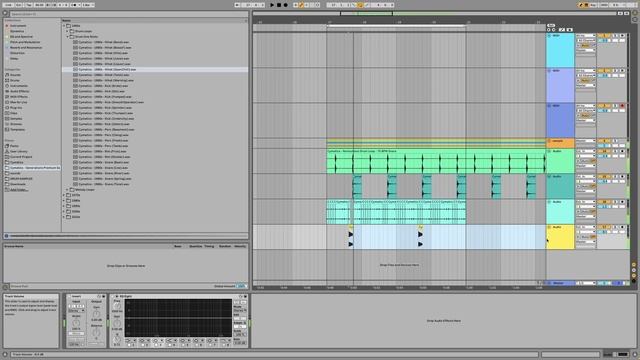Expand the Drum Loops folder

pyautogui.click(x=67, y=31)
